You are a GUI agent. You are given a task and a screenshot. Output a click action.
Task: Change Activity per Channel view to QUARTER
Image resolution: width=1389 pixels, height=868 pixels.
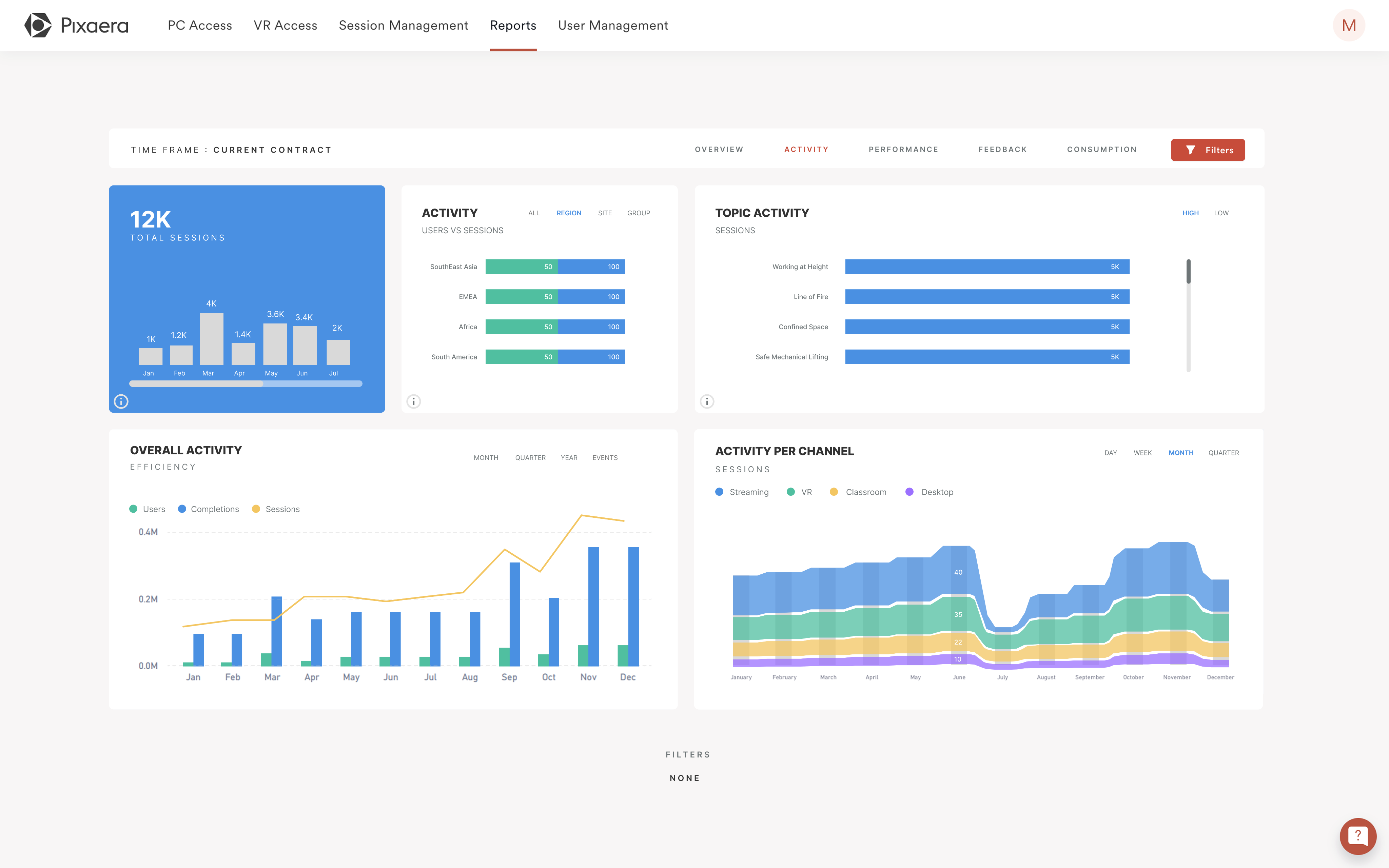[x=1224, y=452]
